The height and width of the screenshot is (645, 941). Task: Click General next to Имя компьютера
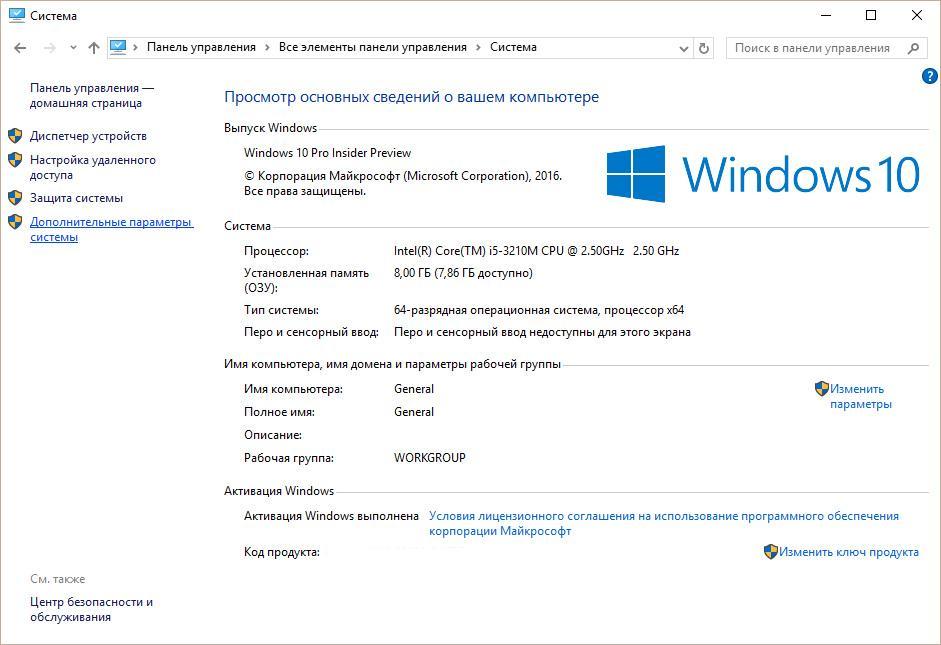point(414,389)
